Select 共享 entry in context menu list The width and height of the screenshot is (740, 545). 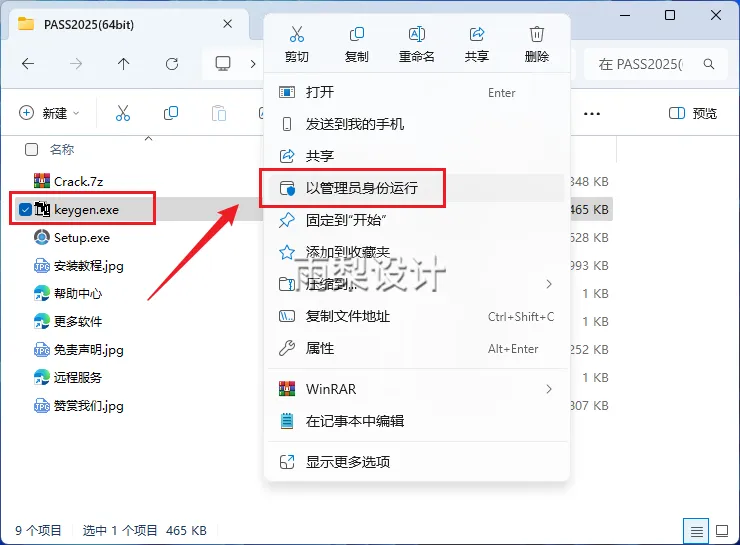(417, 156)
